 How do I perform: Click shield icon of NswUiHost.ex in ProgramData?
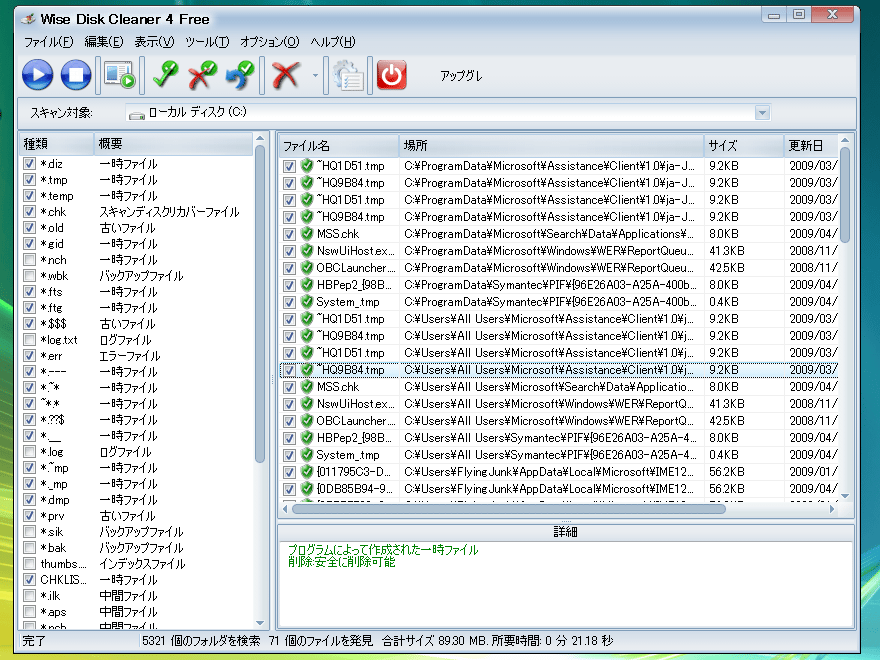[306, 251]
